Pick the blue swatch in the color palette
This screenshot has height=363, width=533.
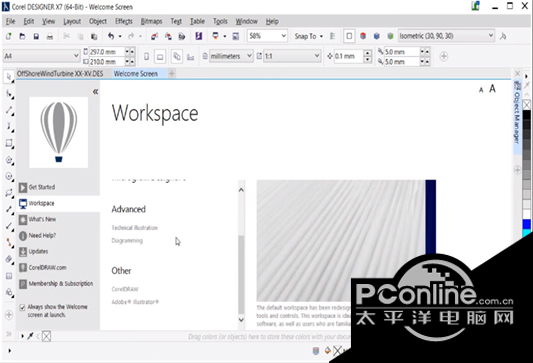526,224
